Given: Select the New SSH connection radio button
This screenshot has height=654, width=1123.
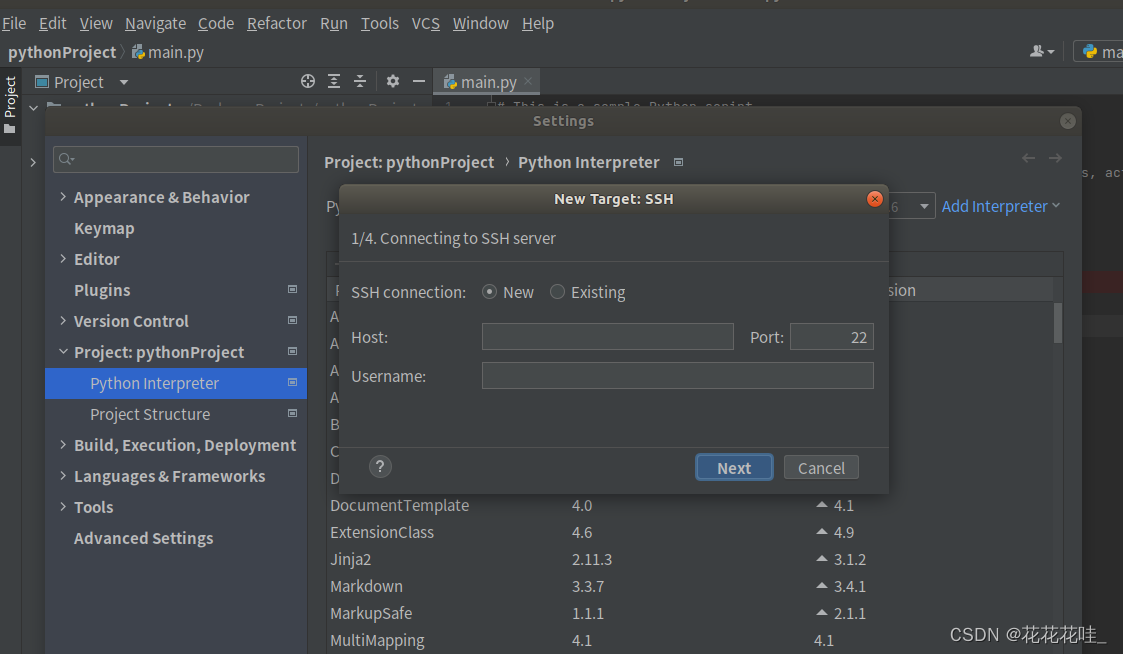Looking at the screenshot, I should click(x=490, y=292).
